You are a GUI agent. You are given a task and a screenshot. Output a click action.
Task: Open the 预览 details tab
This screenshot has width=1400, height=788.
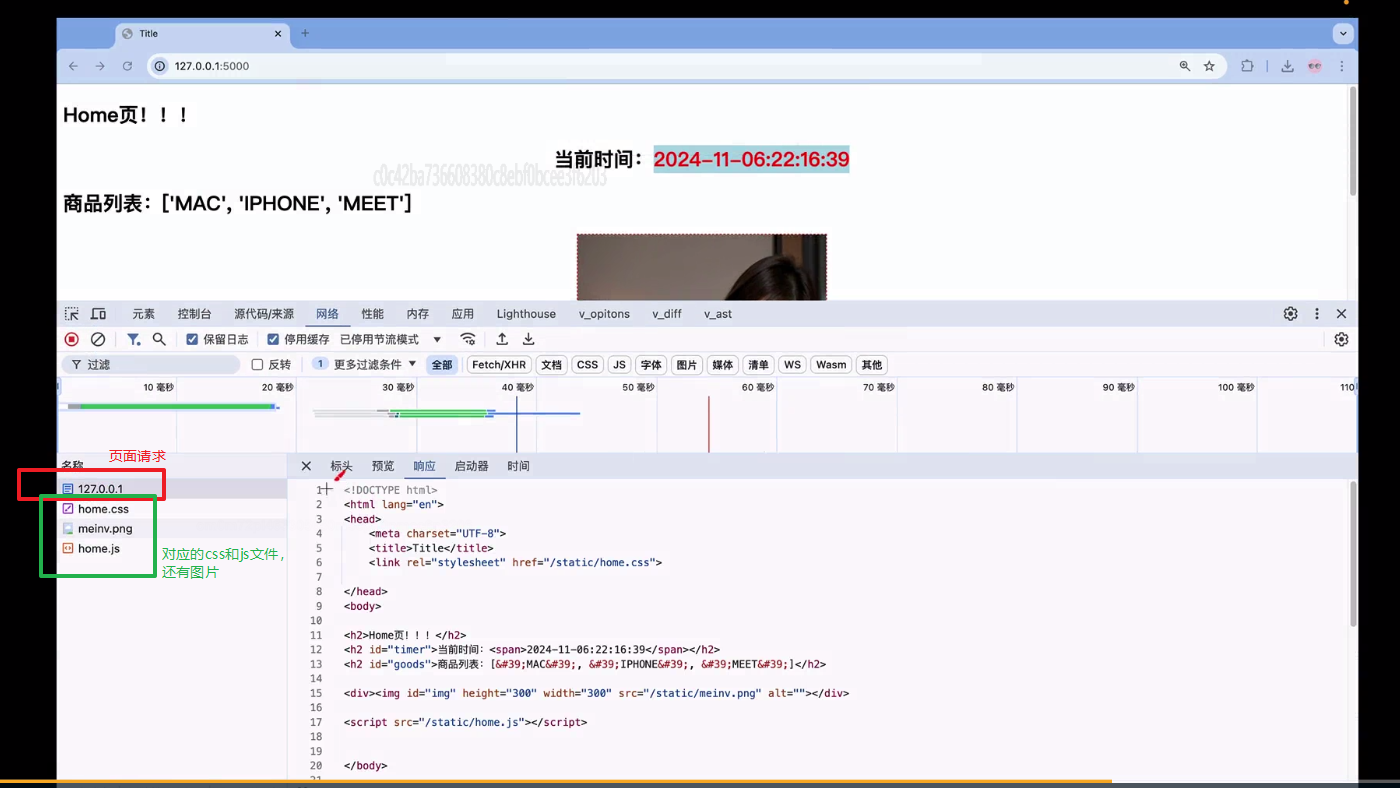coord(383,466)
